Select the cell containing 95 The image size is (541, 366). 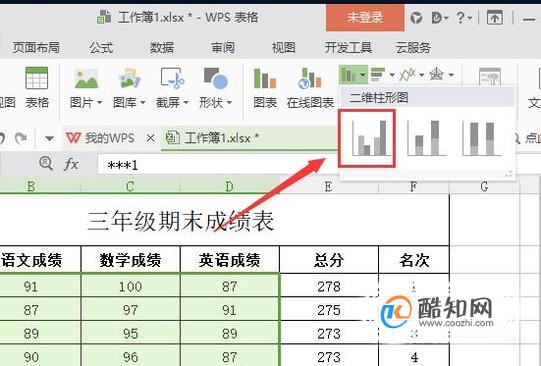pos(130,333)
